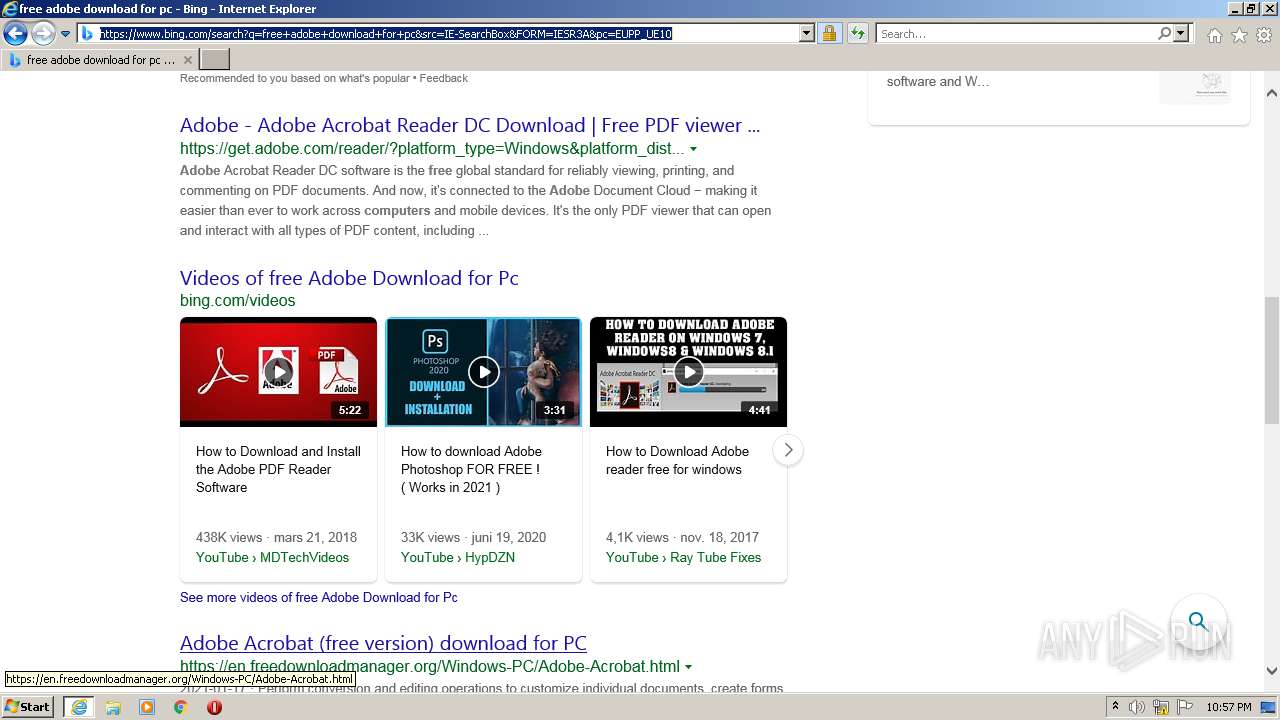This screenshot has height=720, width=1280.
Task: Open a new blank tab
Action: point(215,60)
